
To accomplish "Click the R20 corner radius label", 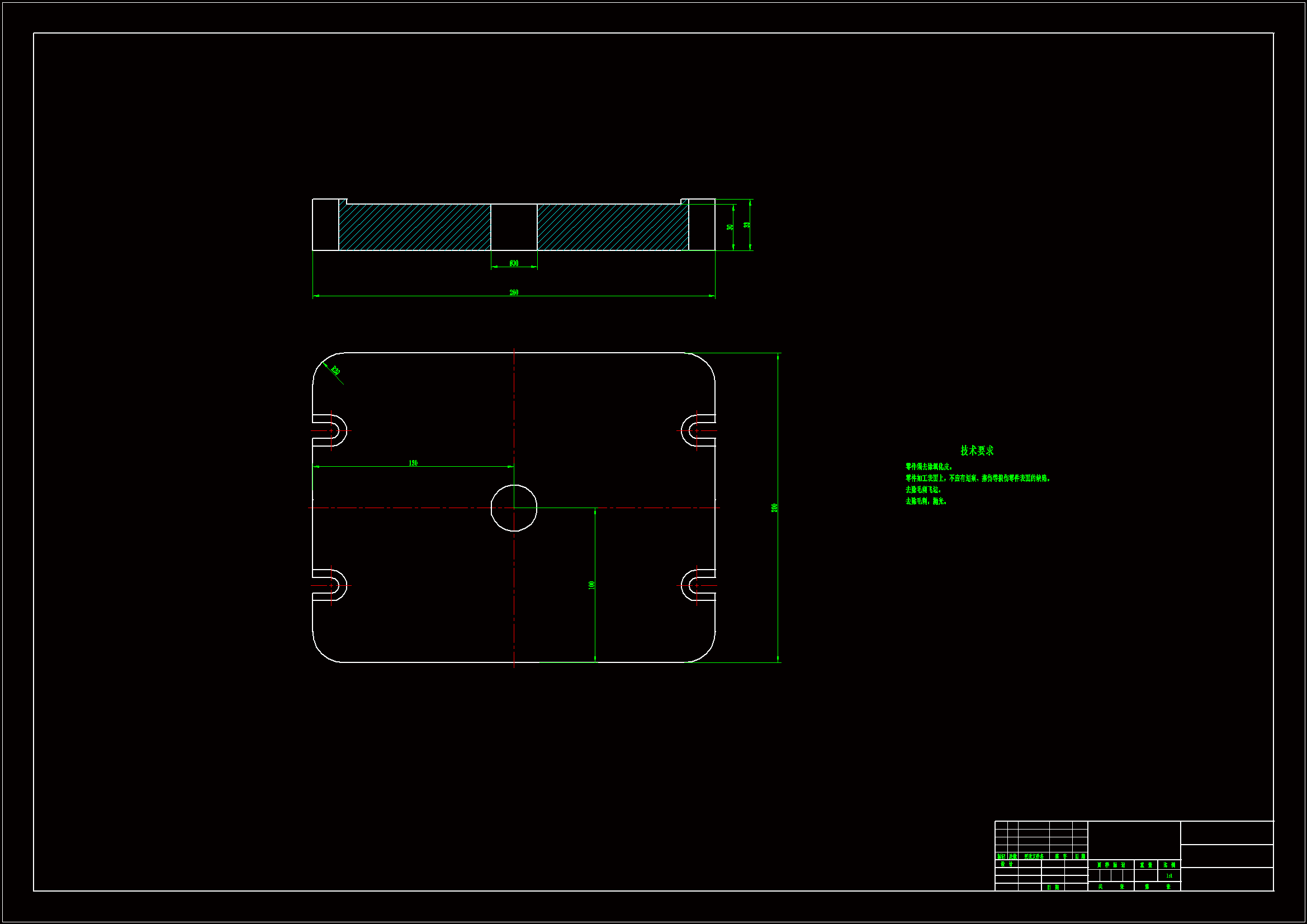I will (x=335, y=371).
